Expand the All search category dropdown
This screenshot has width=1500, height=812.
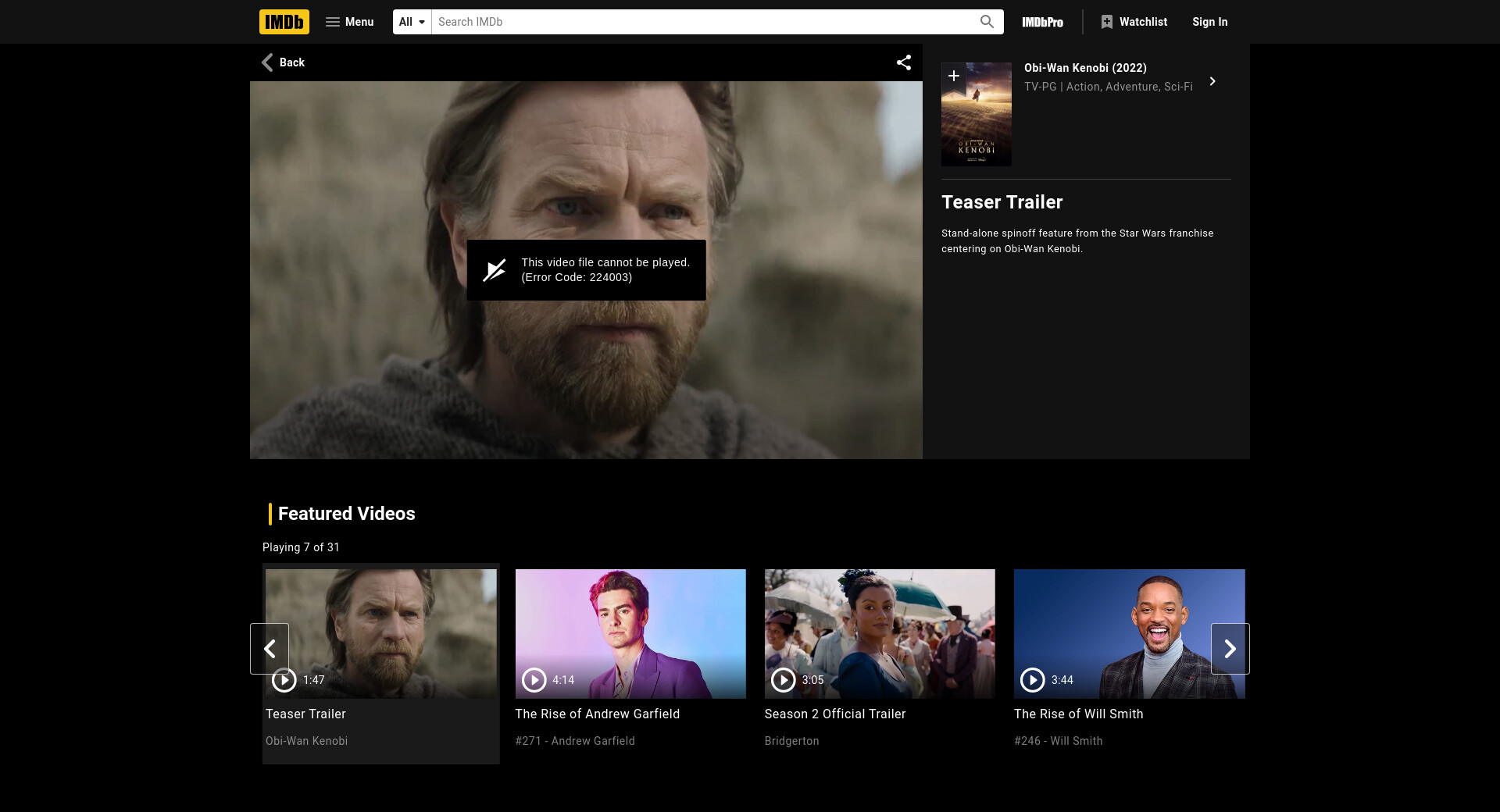coord(412,22)
